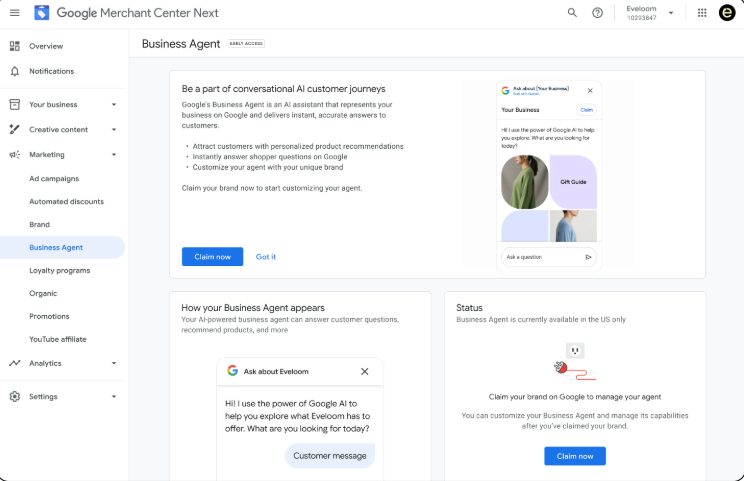Screen dimensions: 744x481
Task: Click the Settings gear icon
Action: pos(14,396)
